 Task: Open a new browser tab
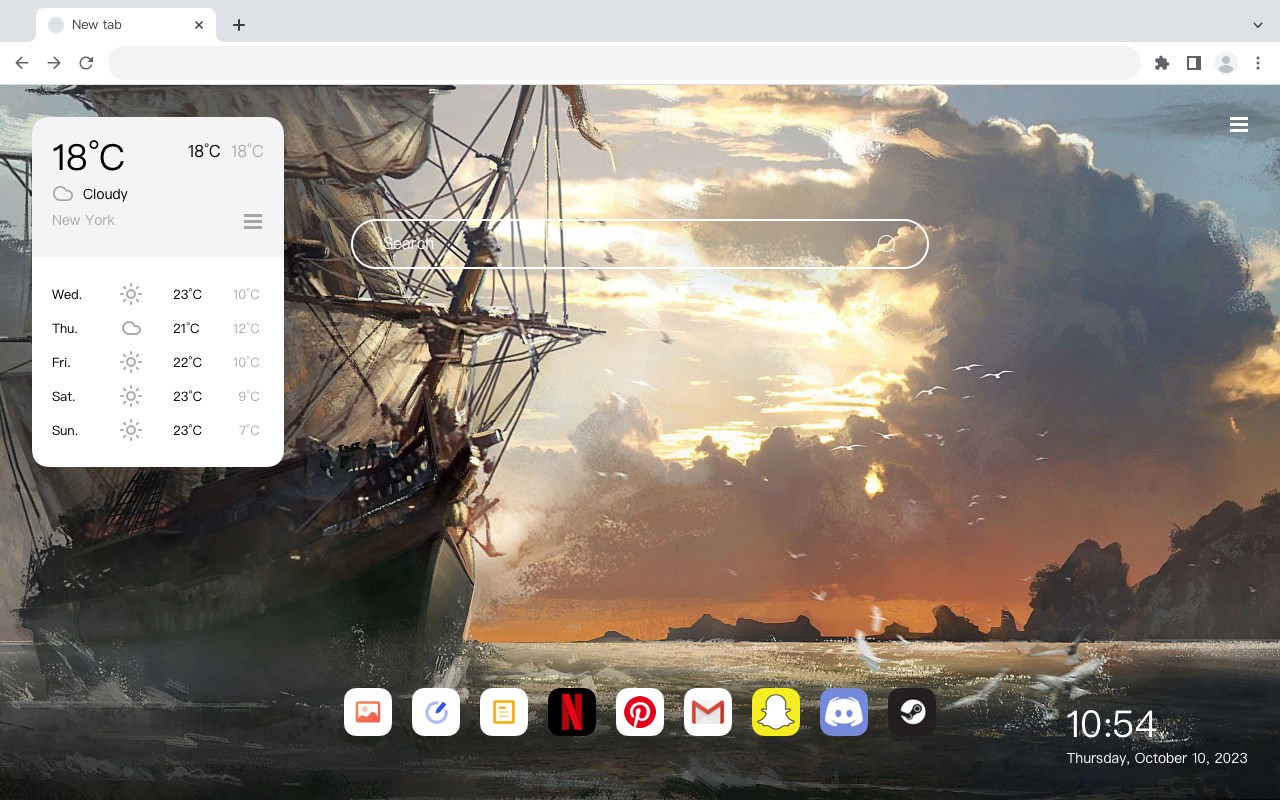coord(238,25)
